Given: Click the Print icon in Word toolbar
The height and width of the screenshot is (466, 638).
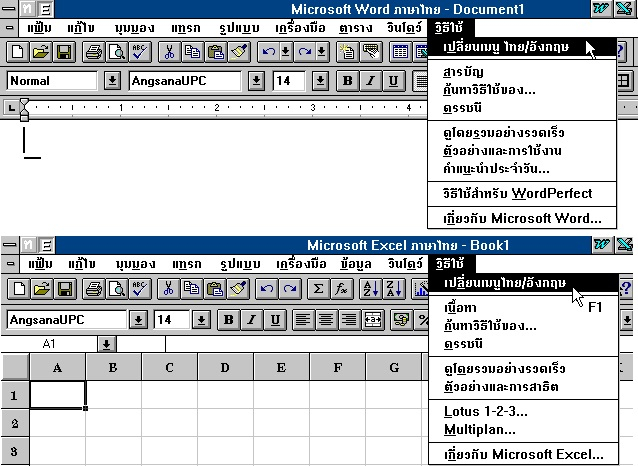Looking at the screenshot, I should pyautogui.click(x=94, y=52).
